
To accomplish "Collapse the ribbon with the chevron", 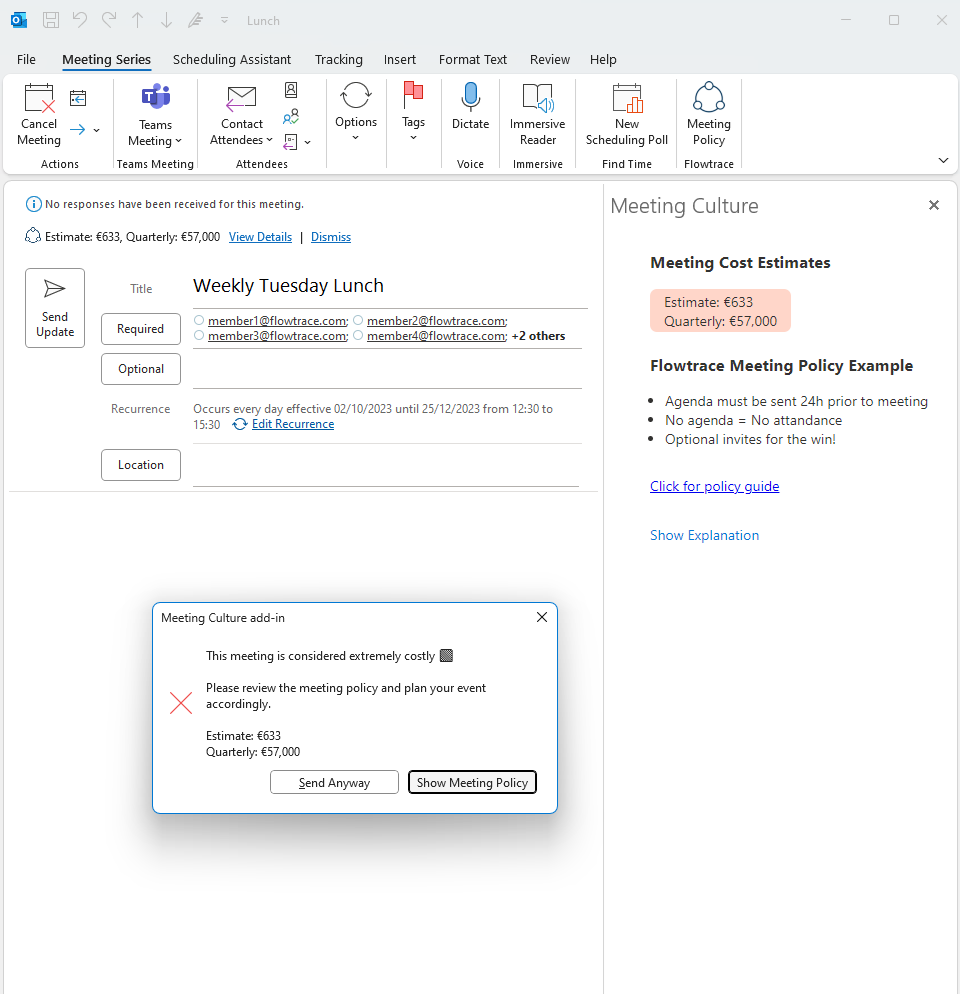I will pos(944,160).
